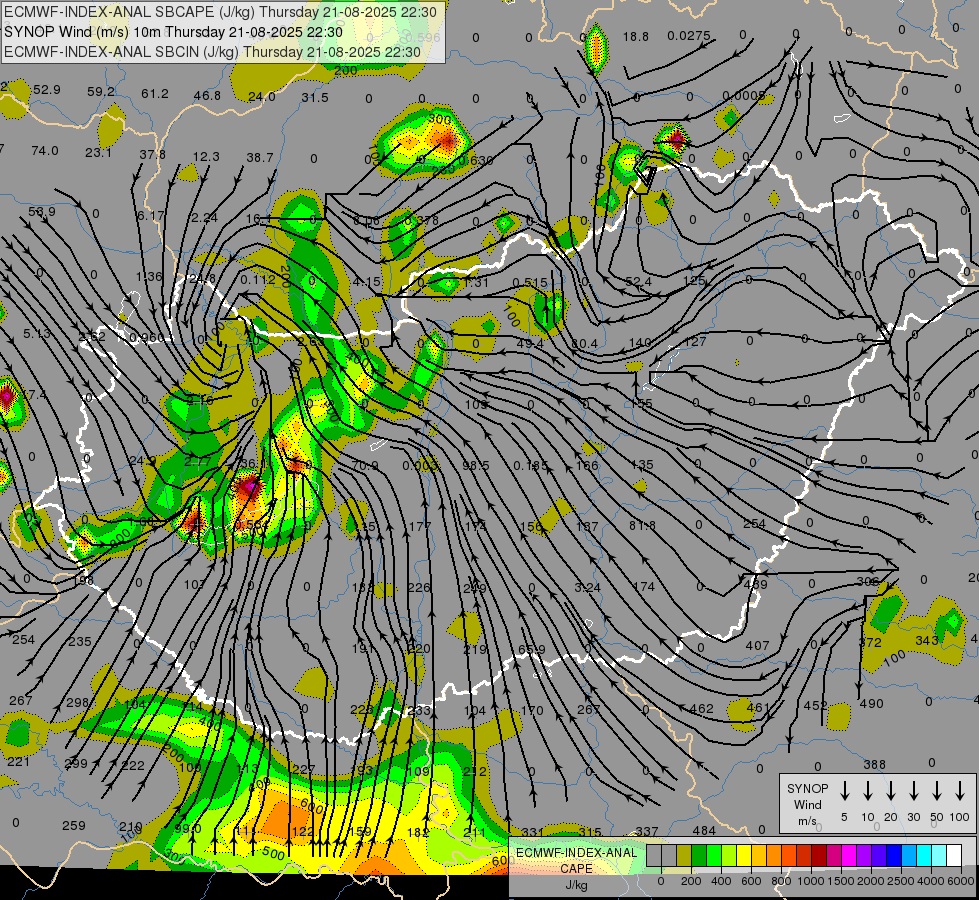Click the map value '52.9'
The width and height of the screenshot is (979, 900).
tap(47, 90)
